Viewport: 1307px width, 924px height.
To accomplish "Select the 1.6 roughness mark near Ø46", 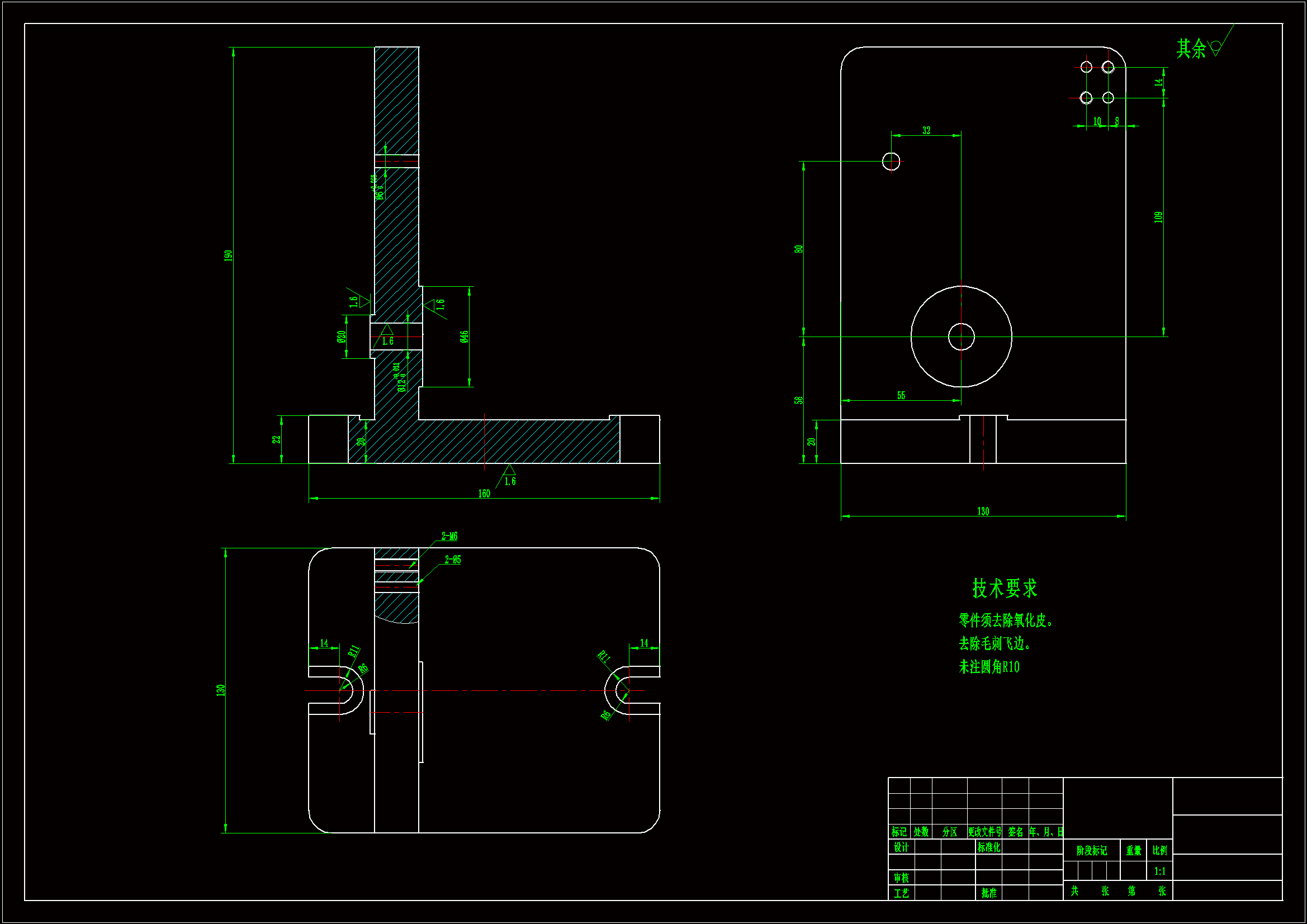I will (x=435, y=305).
